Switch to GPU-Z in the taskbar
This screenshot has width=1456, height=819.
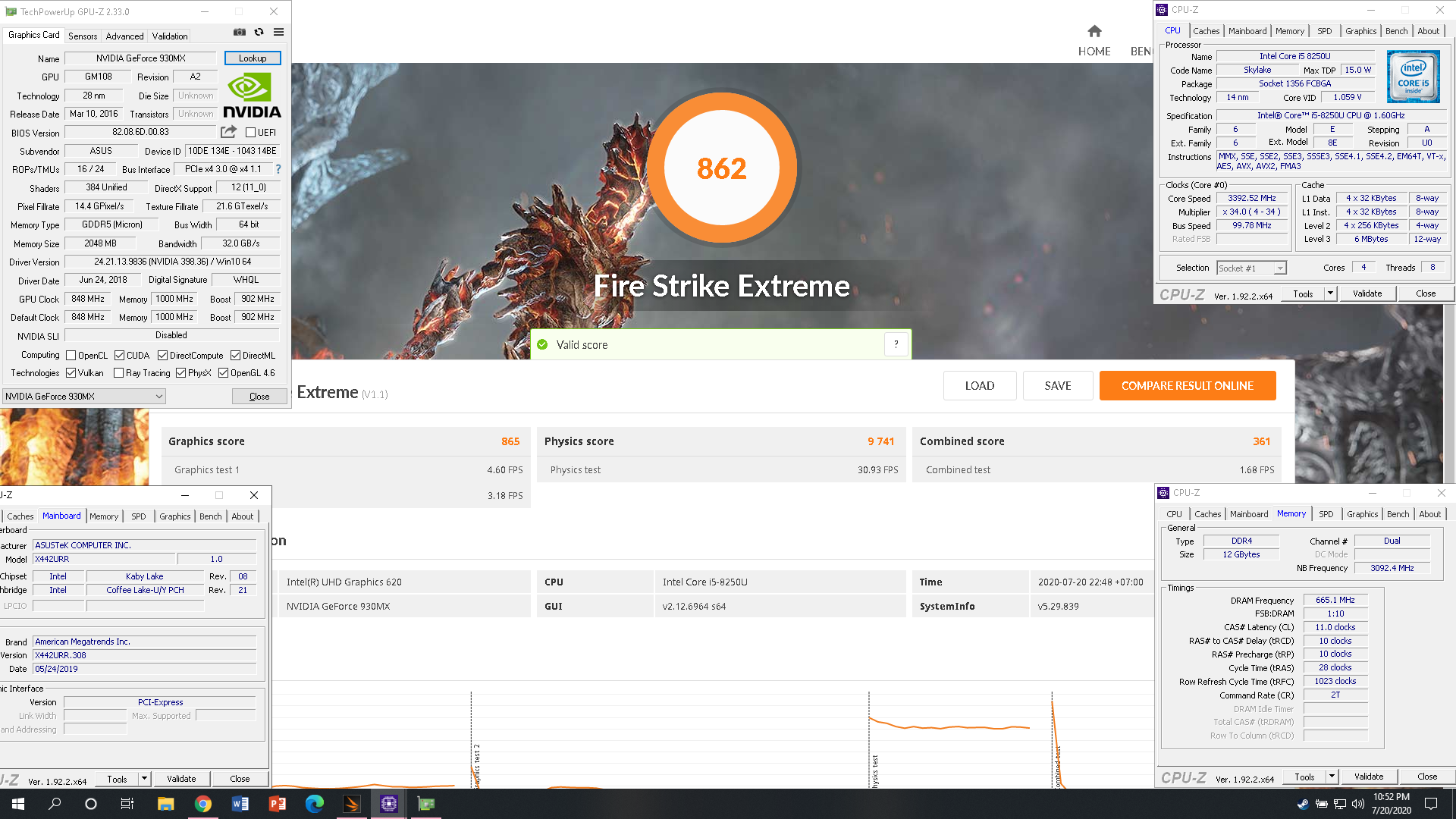(x=426, y=804)
